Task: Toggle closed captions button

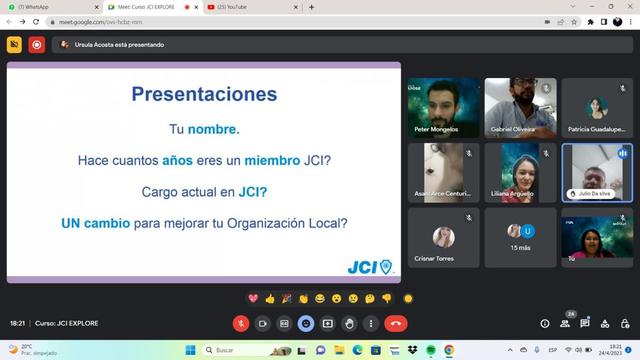Action: 284,324
